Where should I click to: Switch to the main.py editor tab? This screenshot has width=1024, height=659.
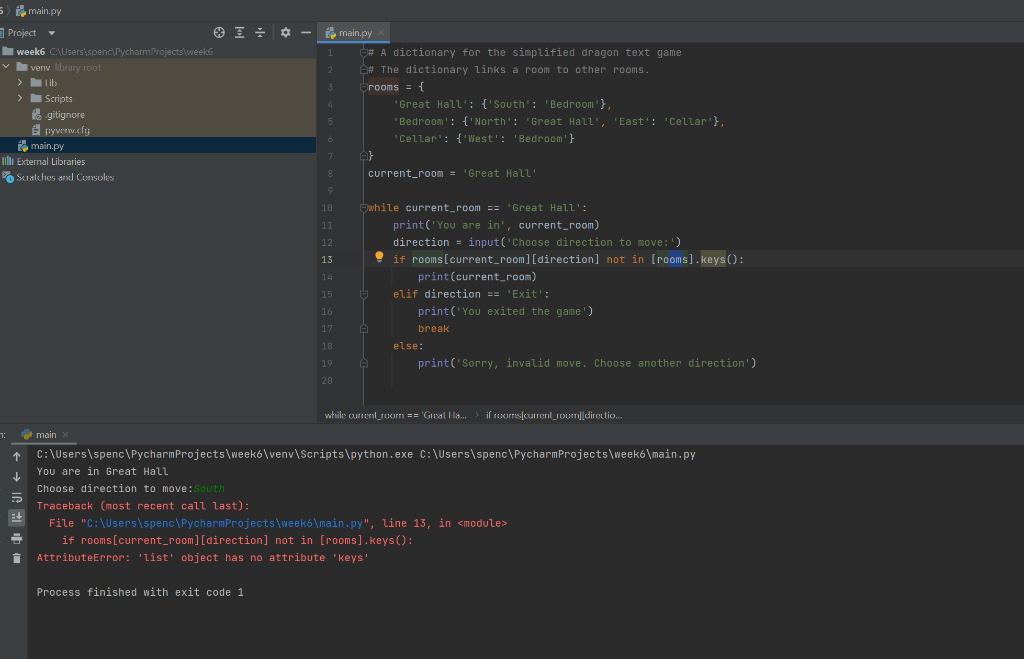(353, 33)
